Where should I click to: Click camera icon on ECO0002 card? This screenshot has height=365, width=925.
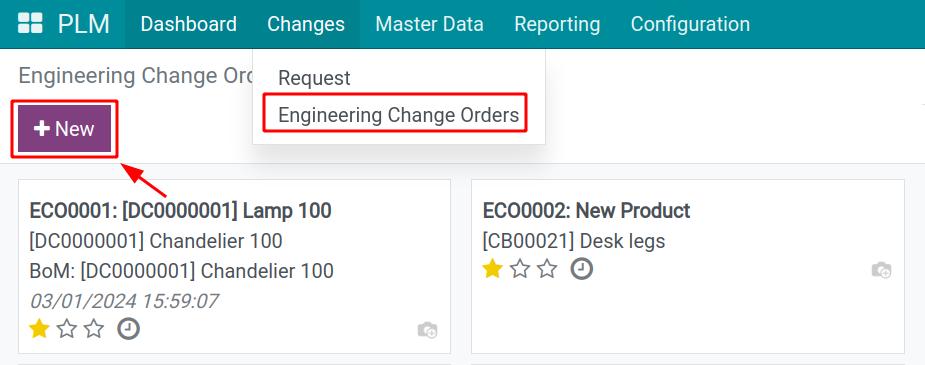(881, 271)
